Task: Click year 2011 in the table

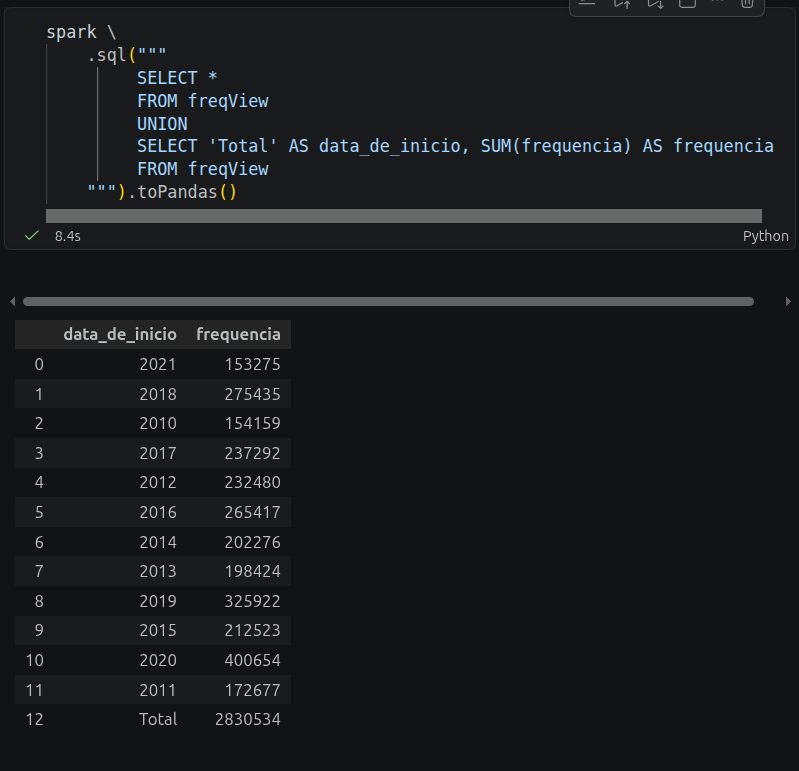Action: coord(158,690)
